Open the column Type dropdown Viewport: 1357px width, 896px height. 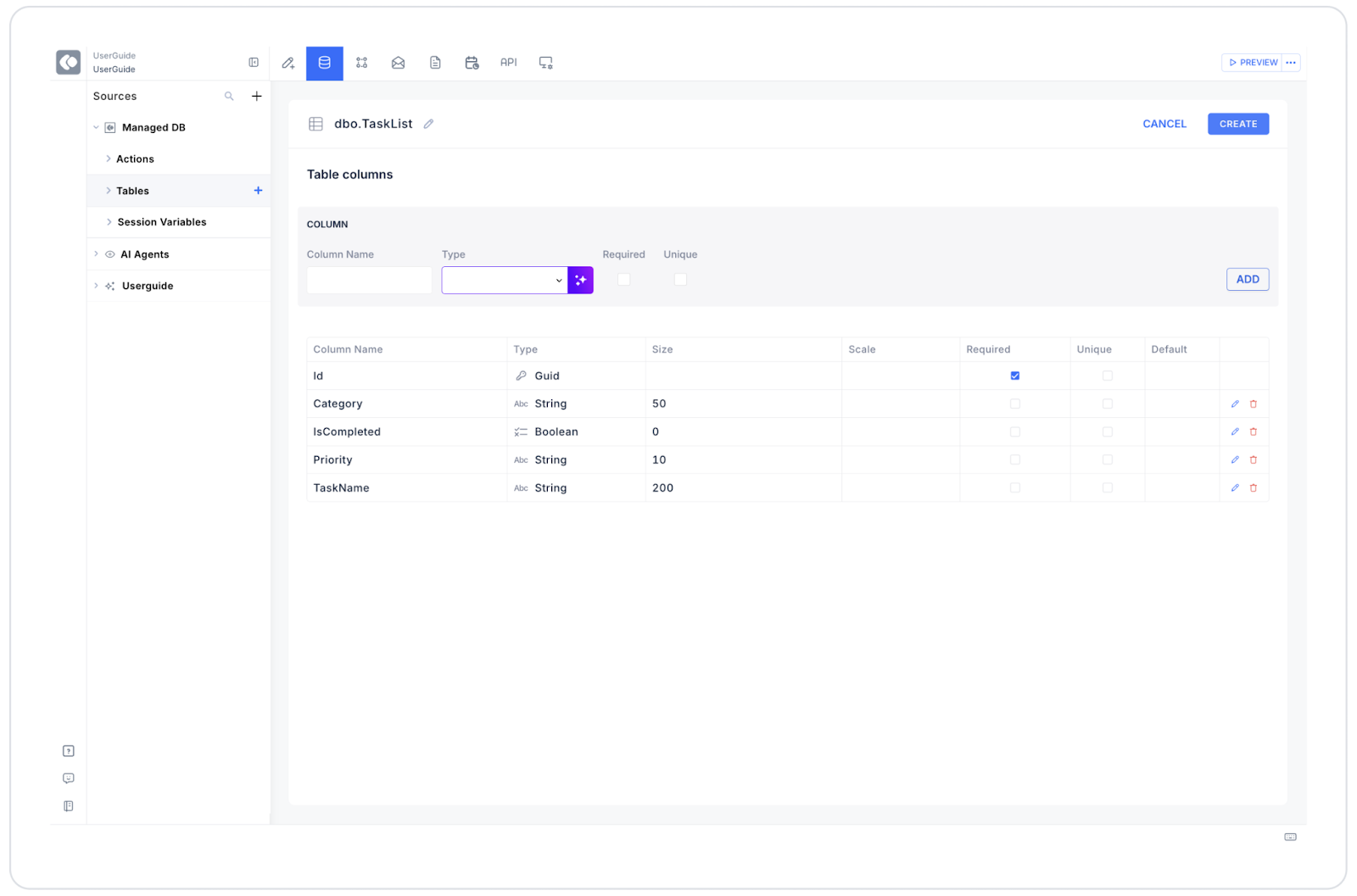pos(505,280)
